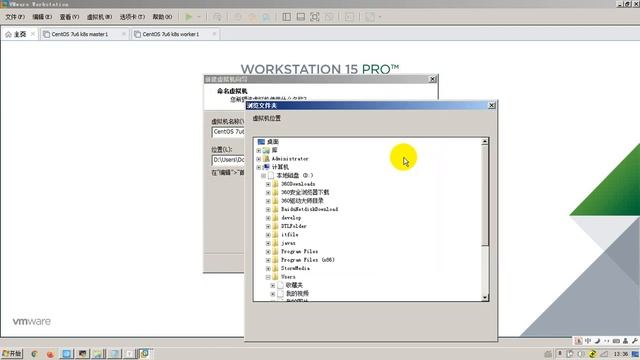Open the dropdown arrow beside the power-on icon
The image size is (640, 360).
click(199, 17)
